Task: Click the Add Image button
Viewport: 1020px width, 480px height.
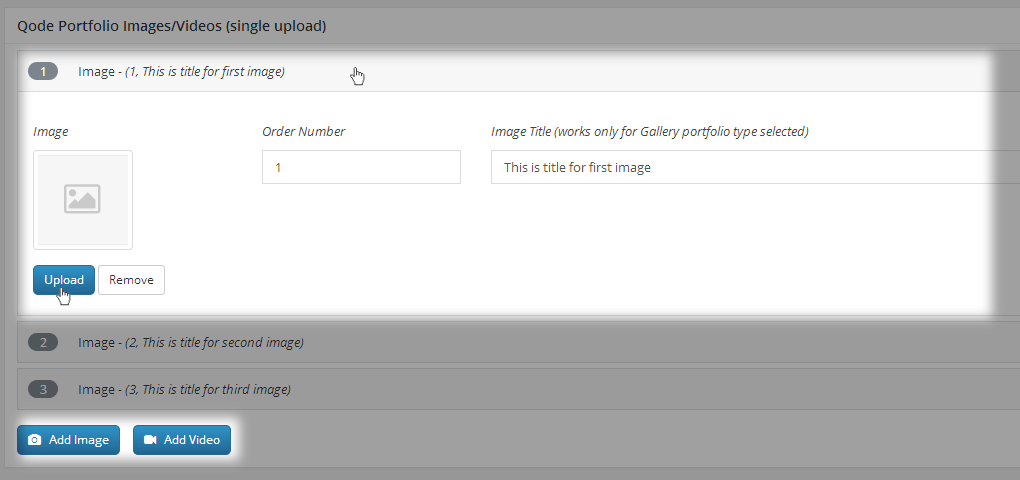Action: (68, 440)
